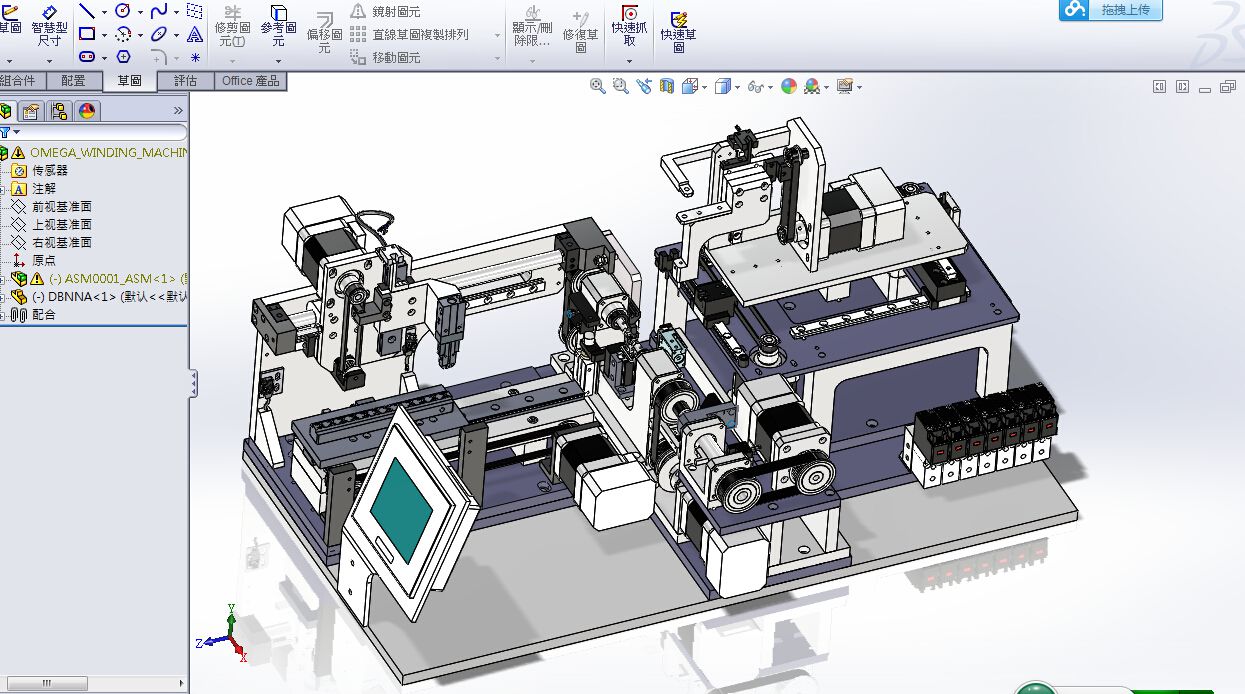Image resolution: width=1245 pixels, height=694 pixels.
Task: Click the Zoom to Fit magnifier icon
Action: pos(598,87)
